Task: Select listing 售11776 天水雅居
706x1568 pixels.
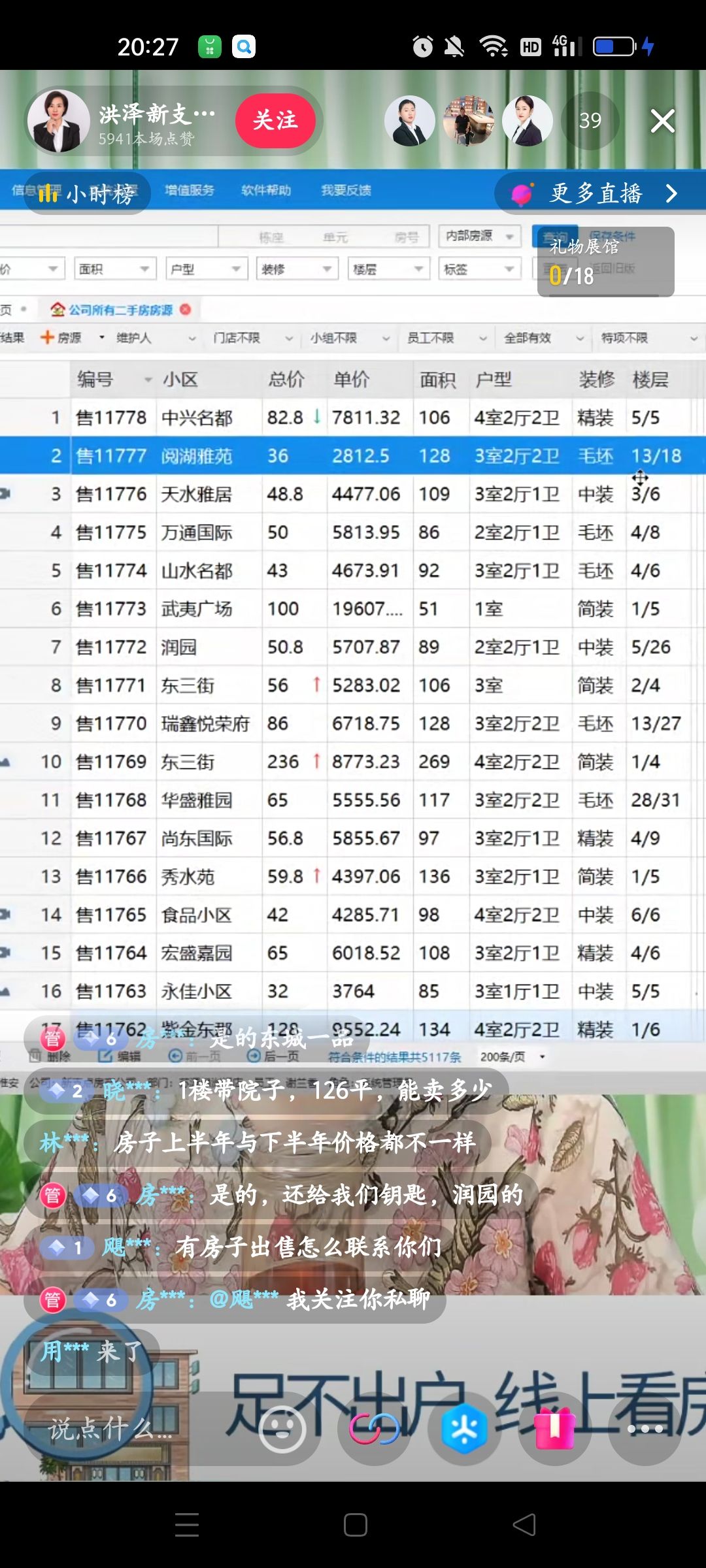Action: pyautogui.click(x=353, y=494)
